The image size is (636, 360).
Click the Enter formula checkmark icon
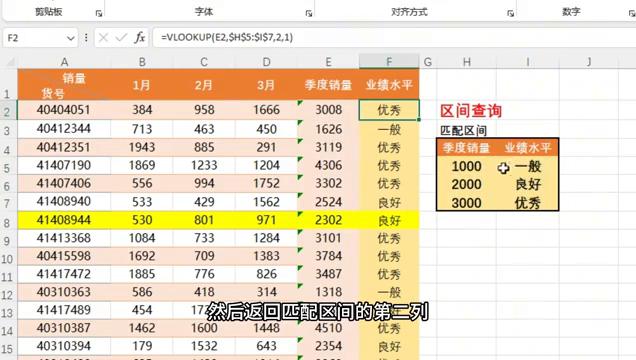(121, 38)
